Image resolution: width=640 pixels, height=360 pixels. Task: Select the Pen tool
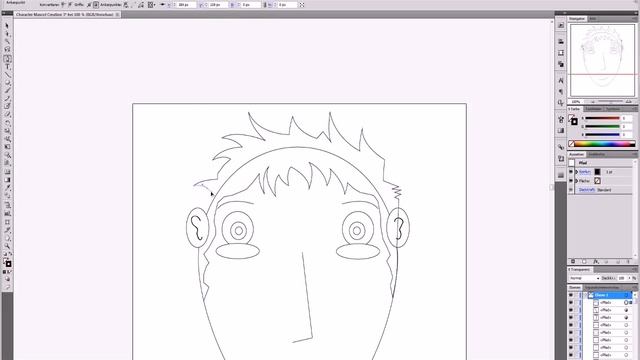pyautogui.click(x=7, y=59)
